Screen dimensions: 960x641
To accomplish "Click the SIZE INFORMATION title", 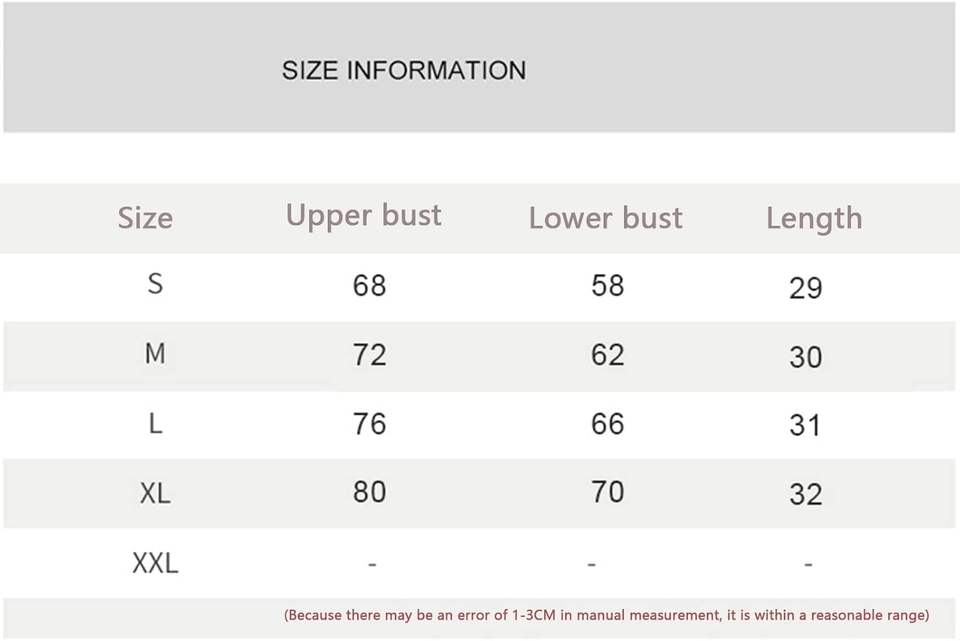I will coord(403,70).
